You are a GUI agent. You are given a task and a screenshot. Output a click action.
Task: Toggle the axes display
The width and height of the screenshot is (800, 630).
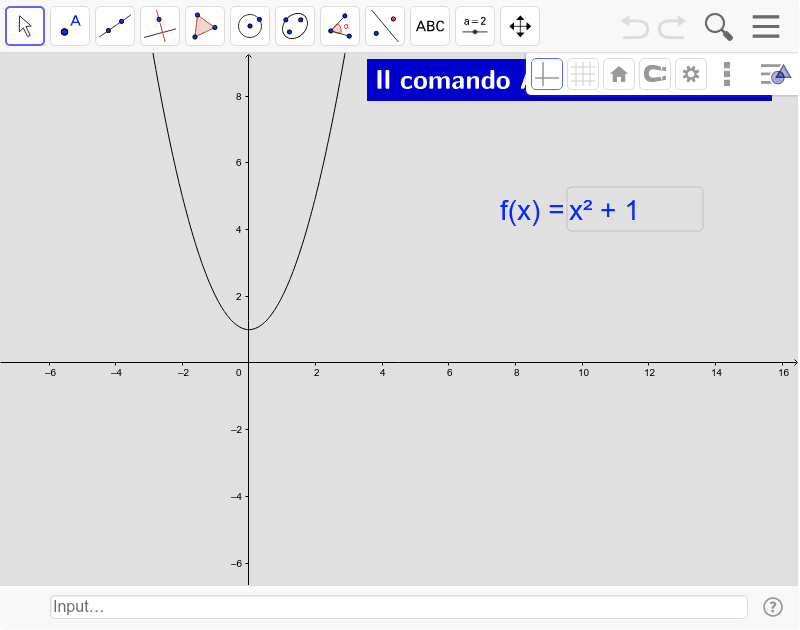pos(547,74)
